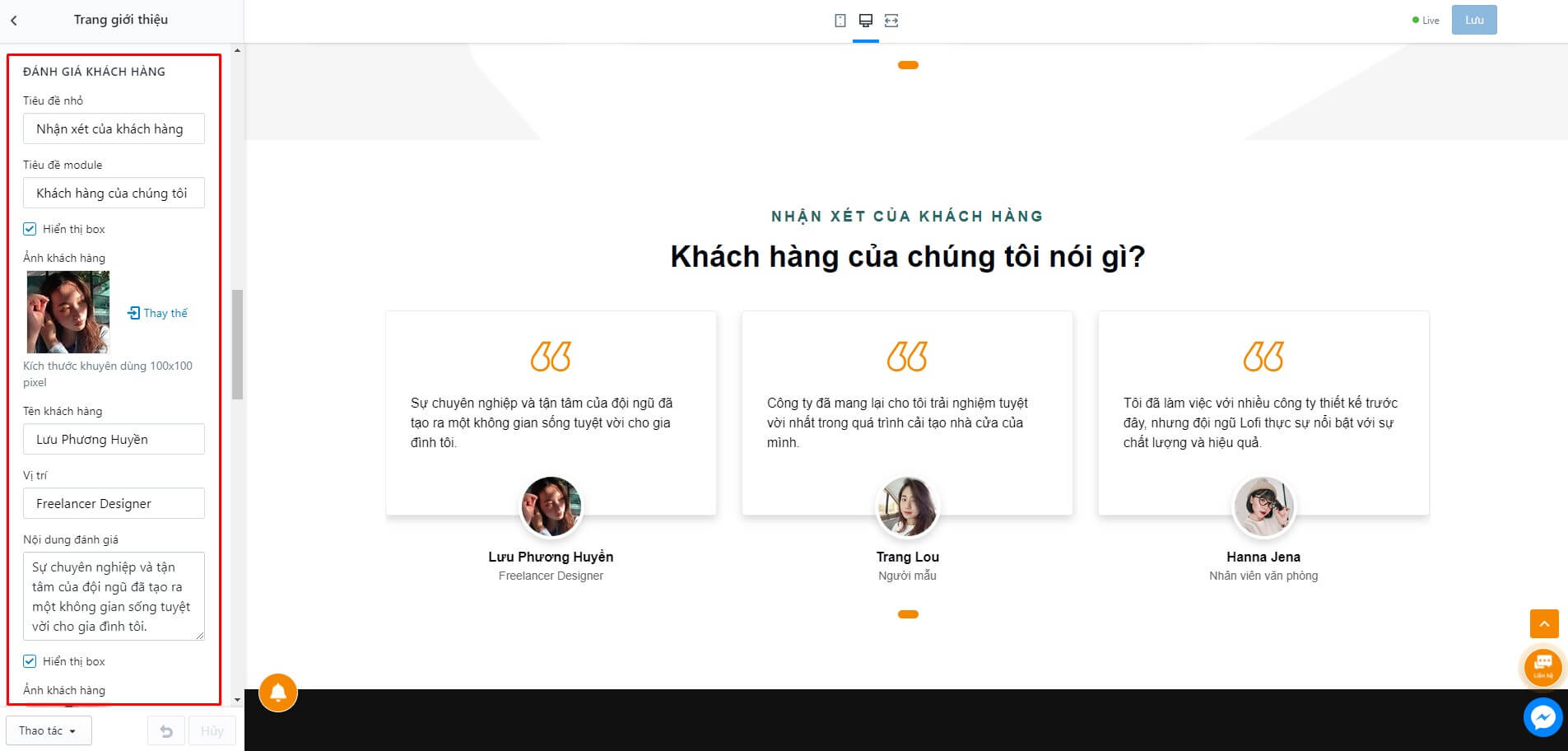The height and width of the screenshot is (751, 1568).
Task: Click the resize handle of the review textarea
Action: [x=199, y=635]
